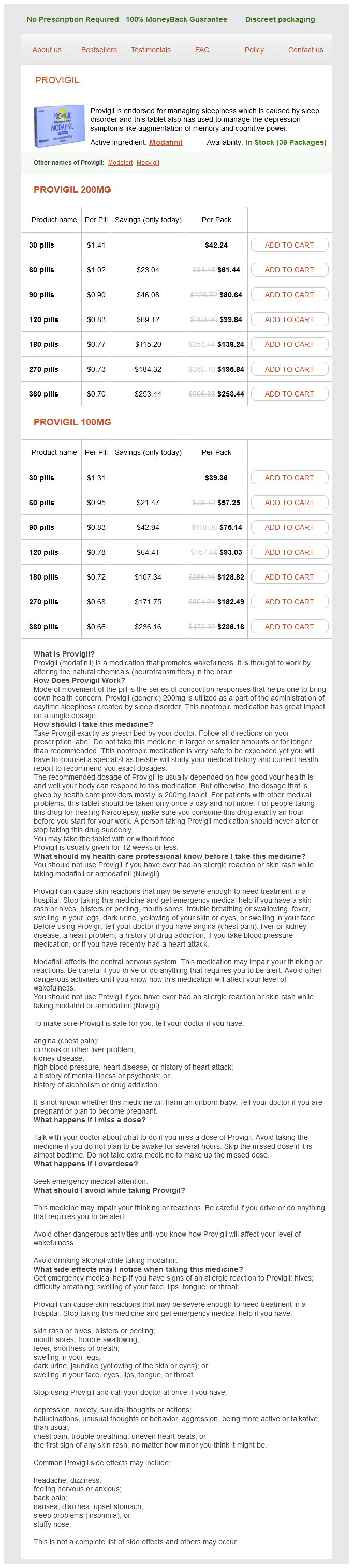The width and height of the screenshot is (353, 1568).
Task: Follow the Modafinil active ingredient link
Action: tap(166, 143)
